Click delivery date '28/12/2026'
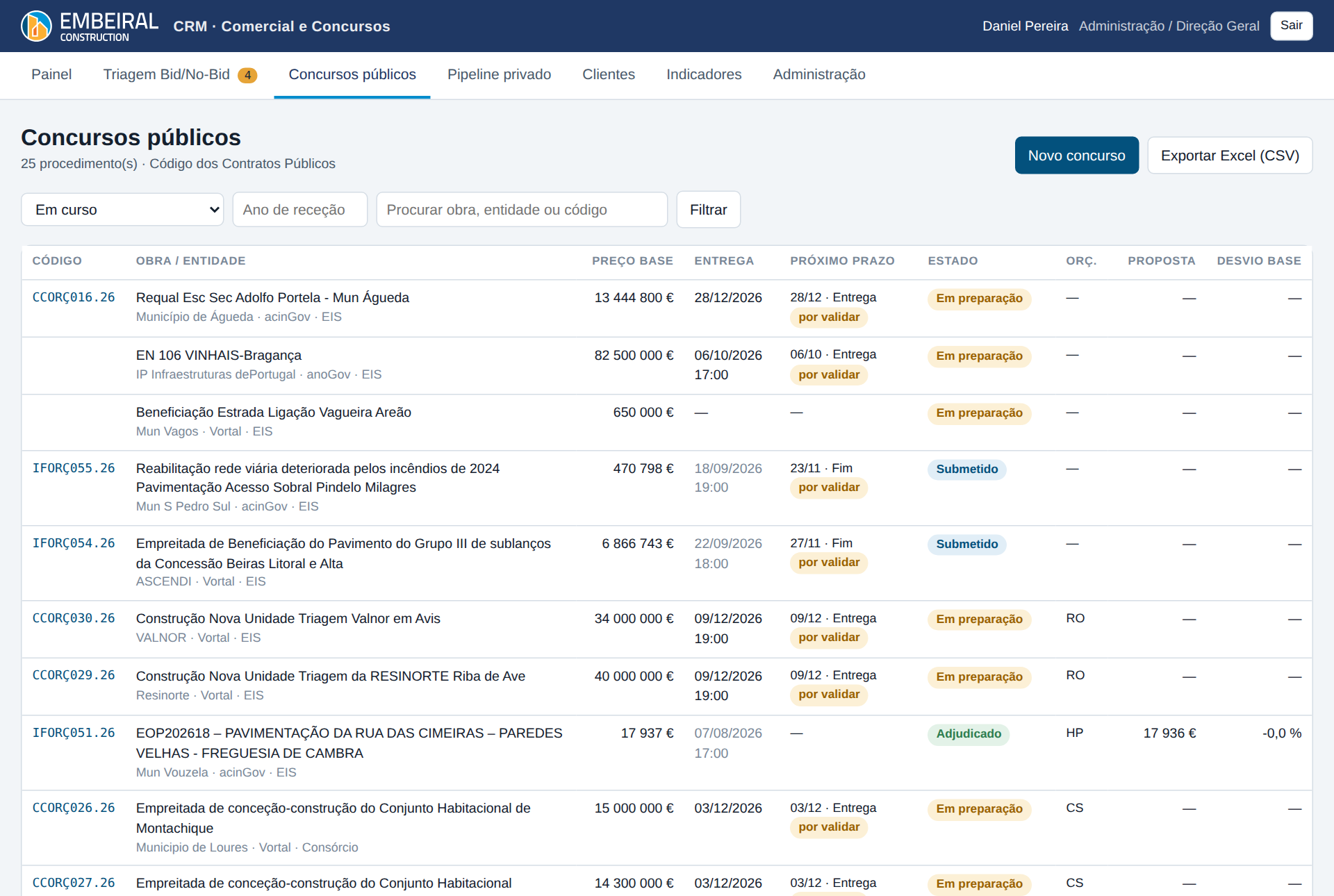This screenshot has width=1334, height=896. [728, 297]
